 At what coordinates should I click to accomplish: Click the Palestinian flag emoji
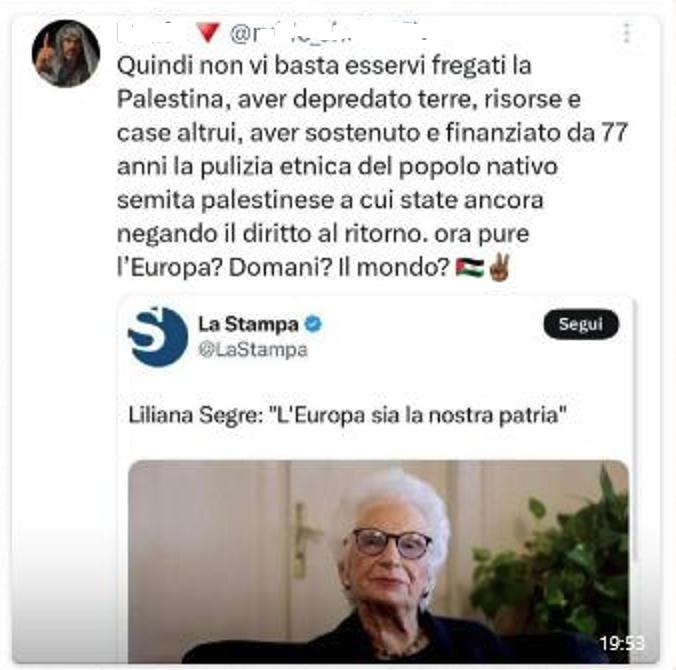(469, 268)
